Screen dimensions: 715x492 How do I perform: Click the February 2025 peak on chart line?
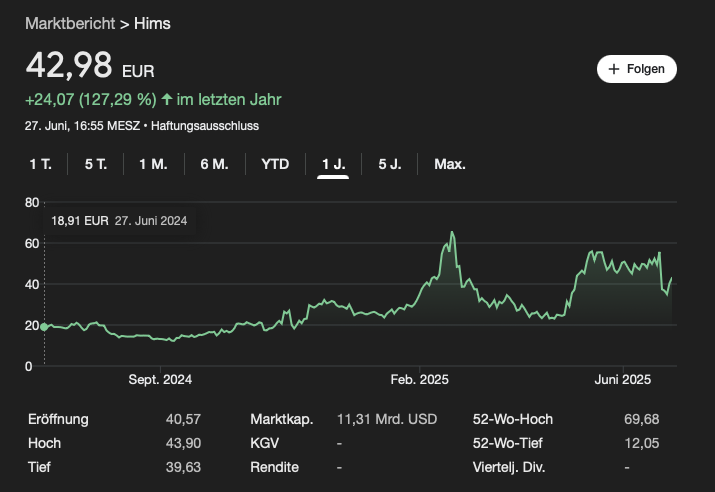(452, 232)
